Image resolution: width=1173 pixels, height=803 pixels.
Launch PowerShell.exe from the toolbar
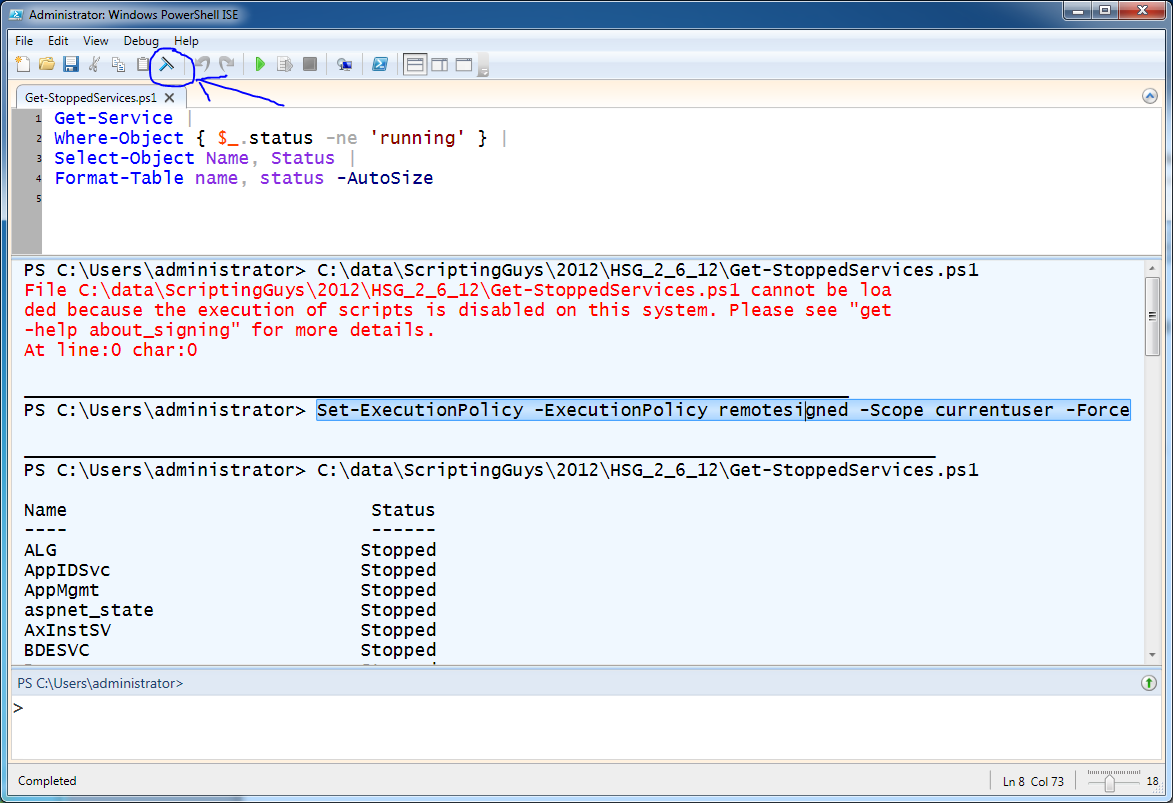click(x=381, y=63)
